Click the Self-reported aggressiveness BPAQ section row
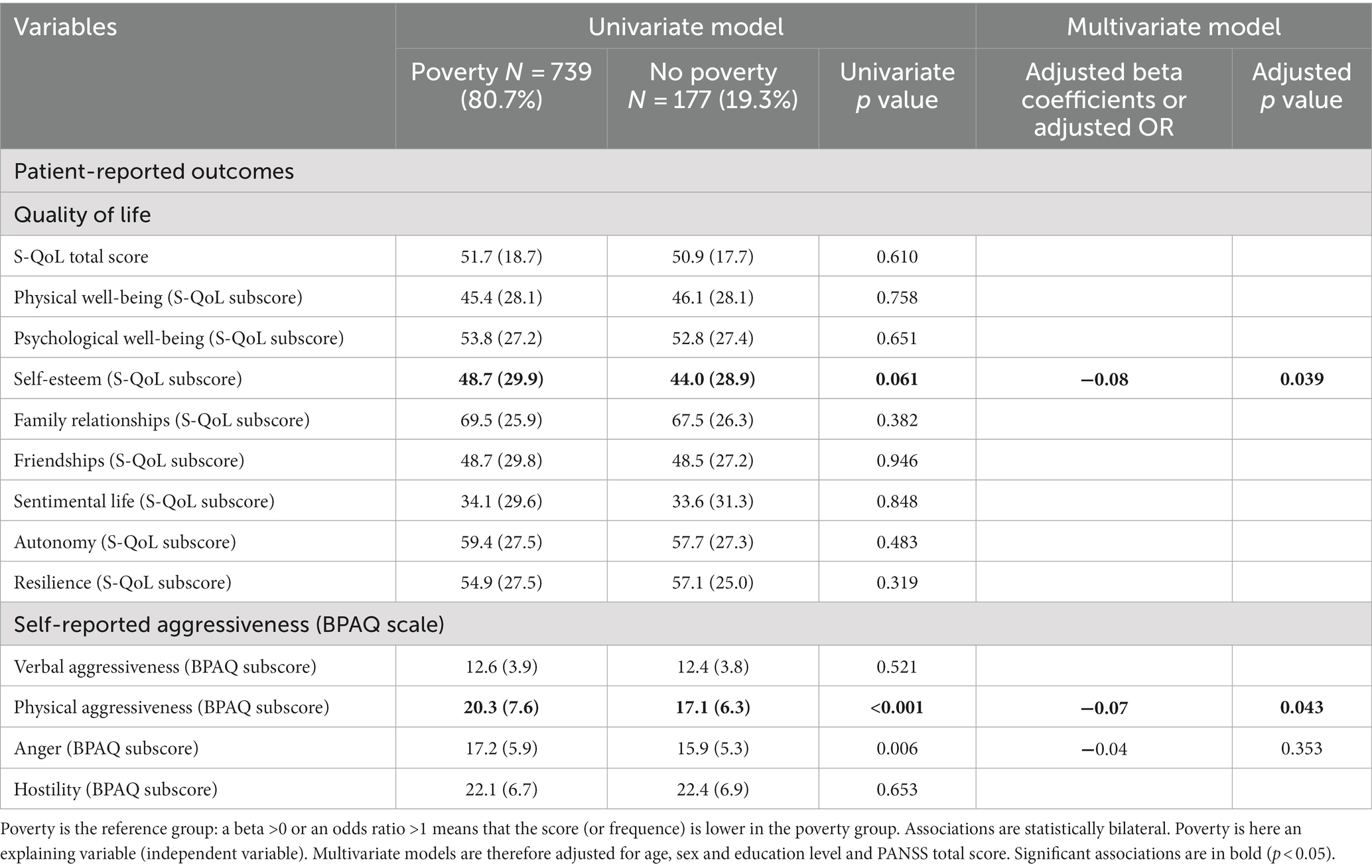Viewport: 1372px width, 868px height. 685,624
